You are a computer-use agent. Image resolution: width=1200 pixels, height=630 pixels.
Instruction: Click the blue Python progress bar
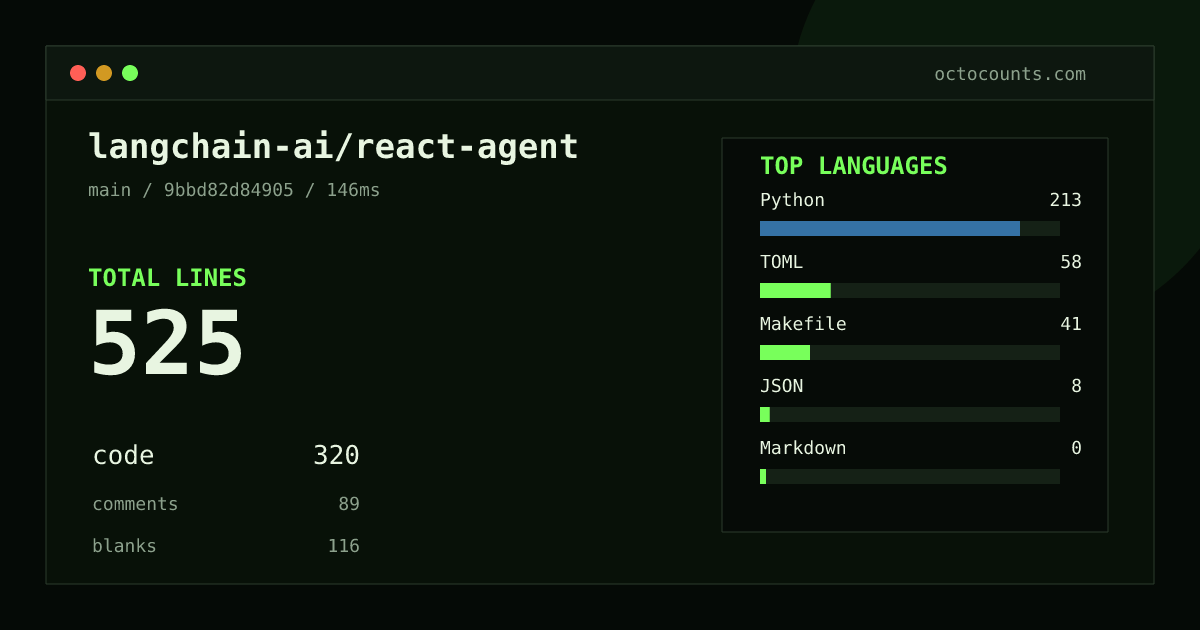(890, 228)
